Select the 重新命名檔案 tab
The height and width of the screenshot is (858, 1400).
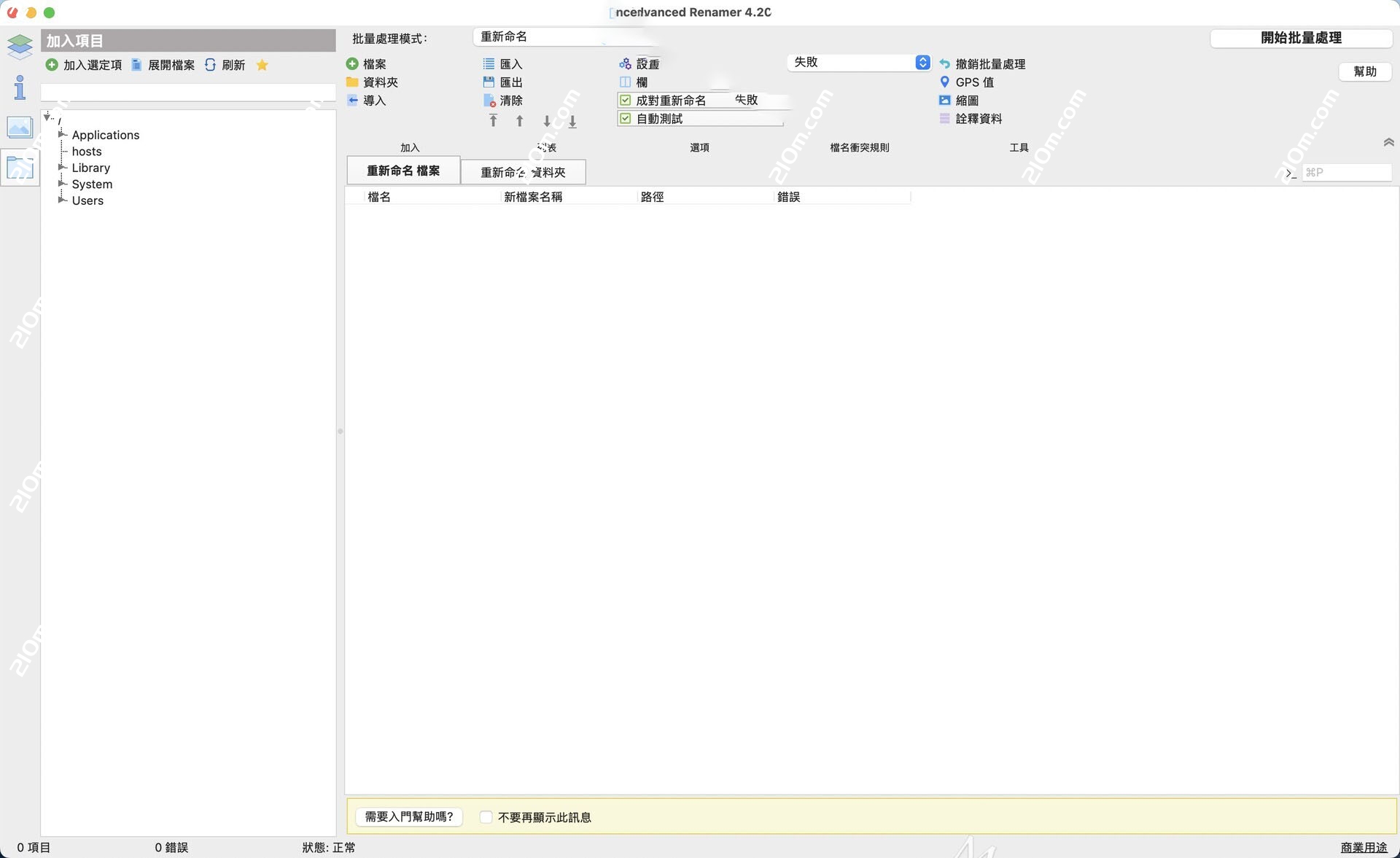(403, 171)
